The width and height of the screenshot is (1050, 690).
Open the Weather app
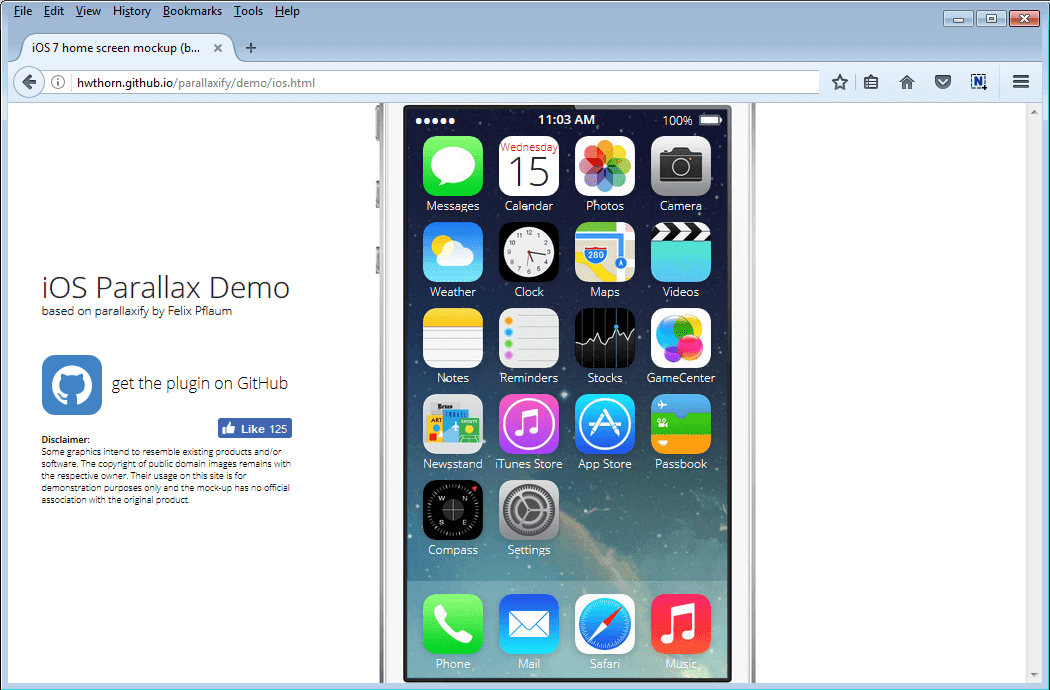453,251
